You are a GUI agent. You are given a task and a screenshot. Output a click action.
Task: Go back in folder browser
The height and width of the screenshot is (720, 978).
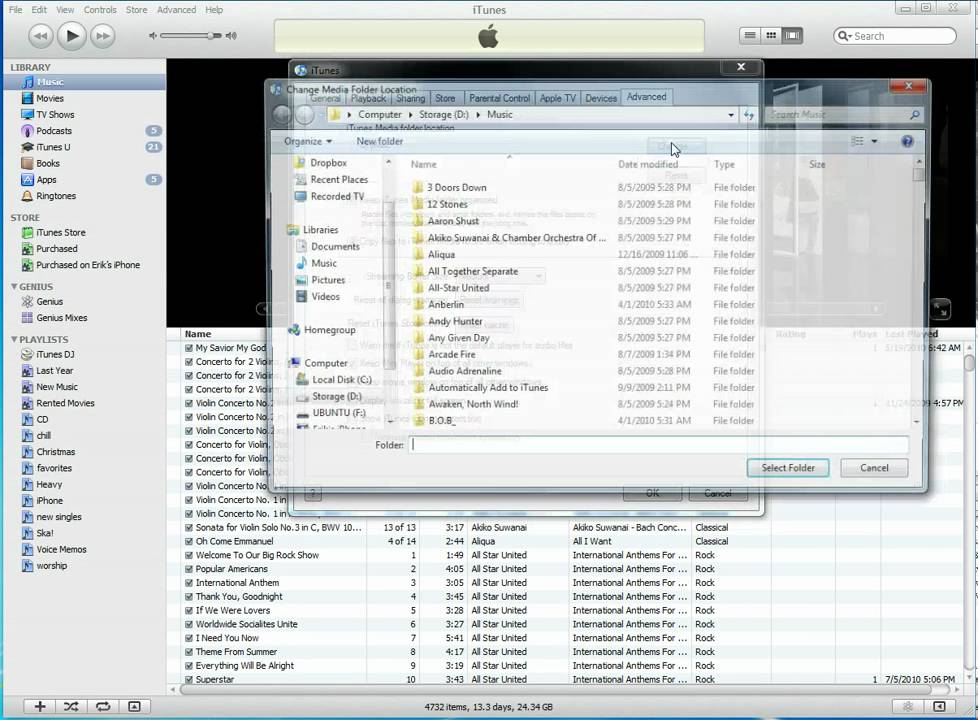tap(282, 115)
